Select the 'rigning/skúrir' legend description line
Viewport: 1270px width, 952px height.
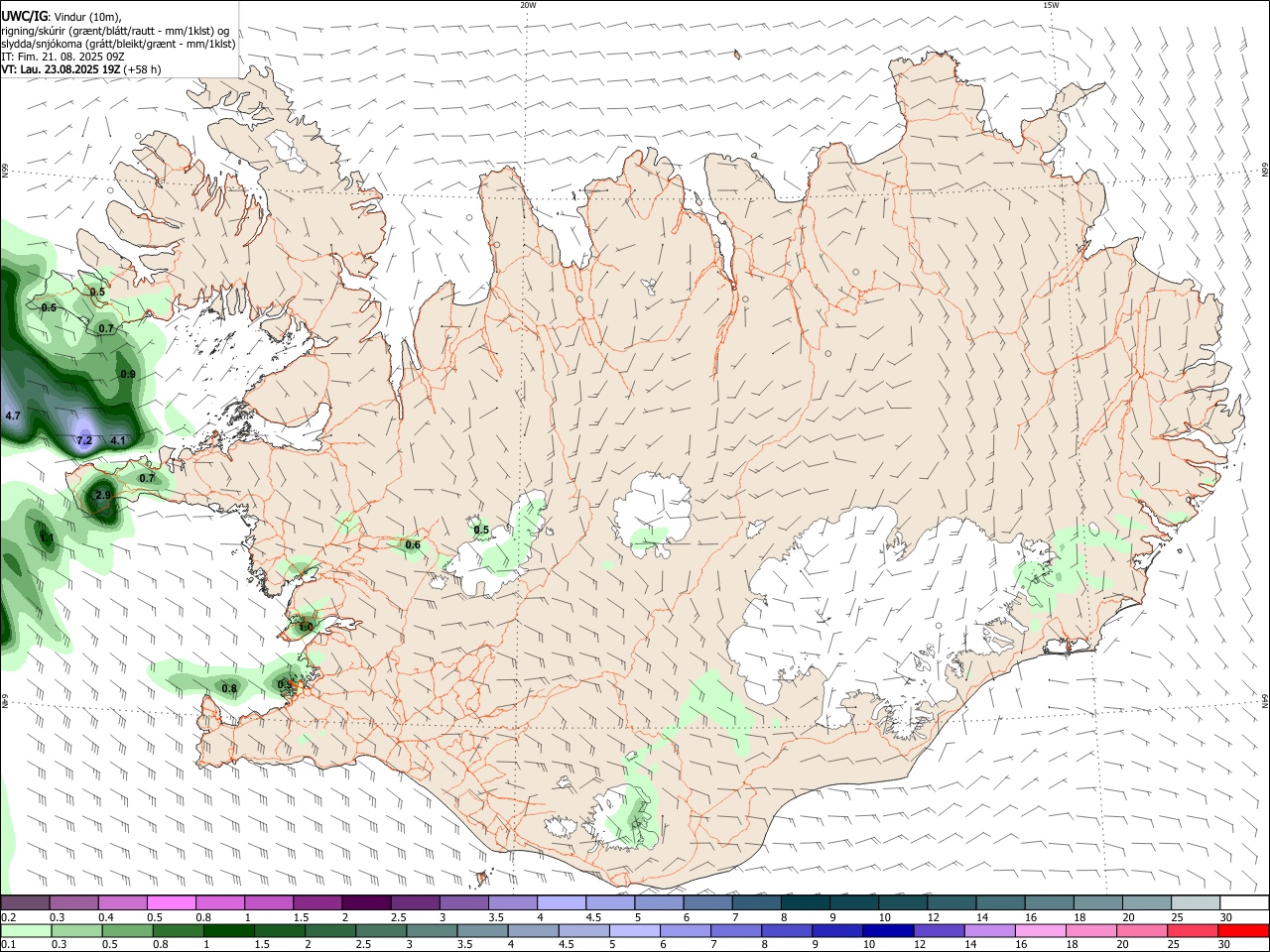point(115,30)
